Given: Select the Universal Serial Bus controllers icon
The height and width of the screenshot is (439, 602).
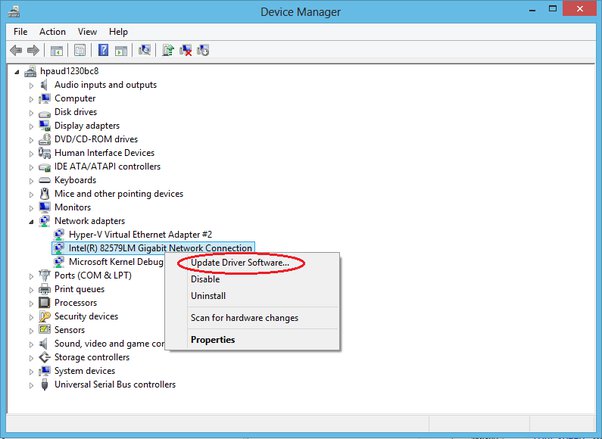Looking at the screenshot, I should 45,384.
